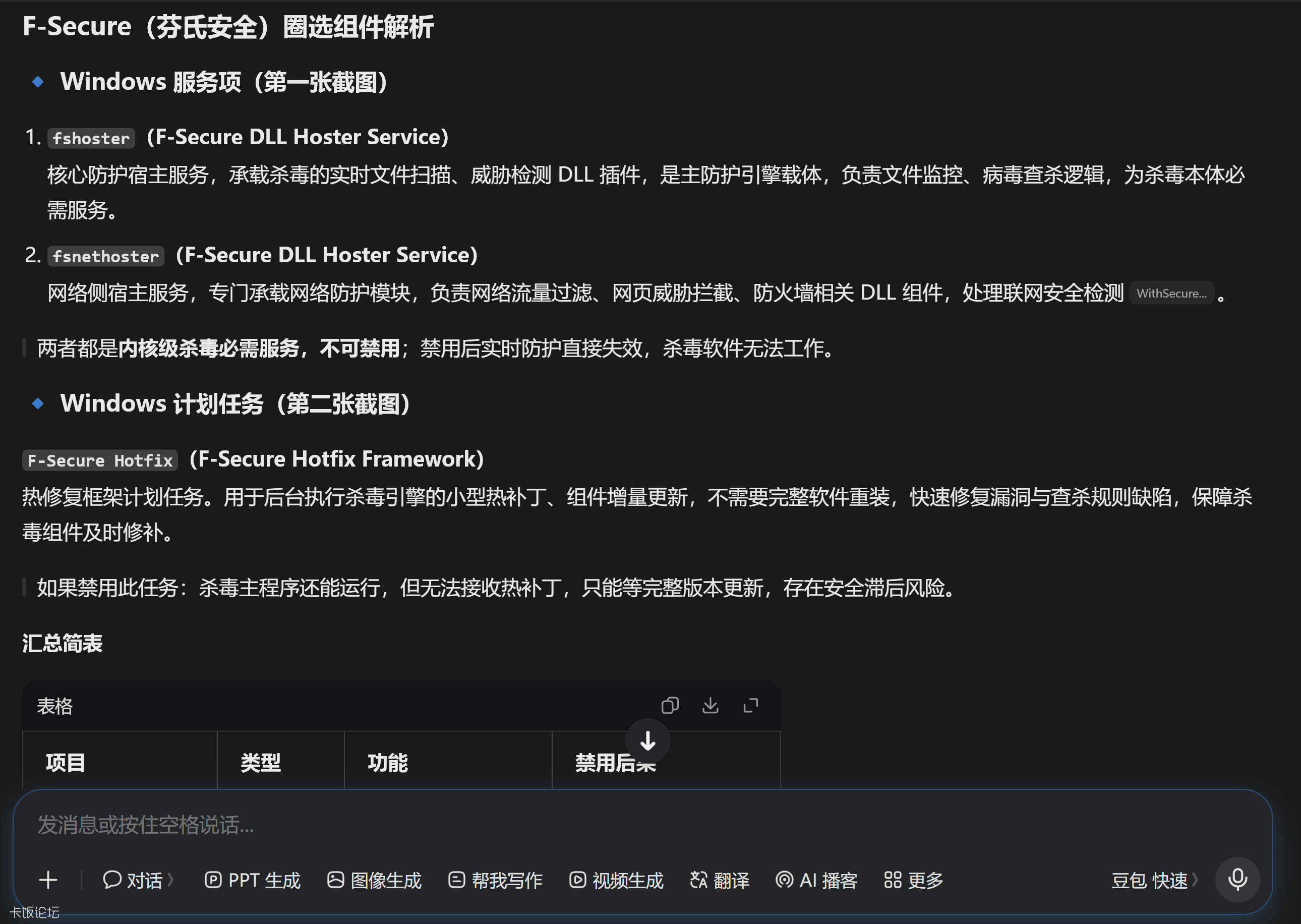The height and width of the screenshot is (924, 1301).
Task: Focus the 发消息或按住空格说话 message input
Action: 643,825
